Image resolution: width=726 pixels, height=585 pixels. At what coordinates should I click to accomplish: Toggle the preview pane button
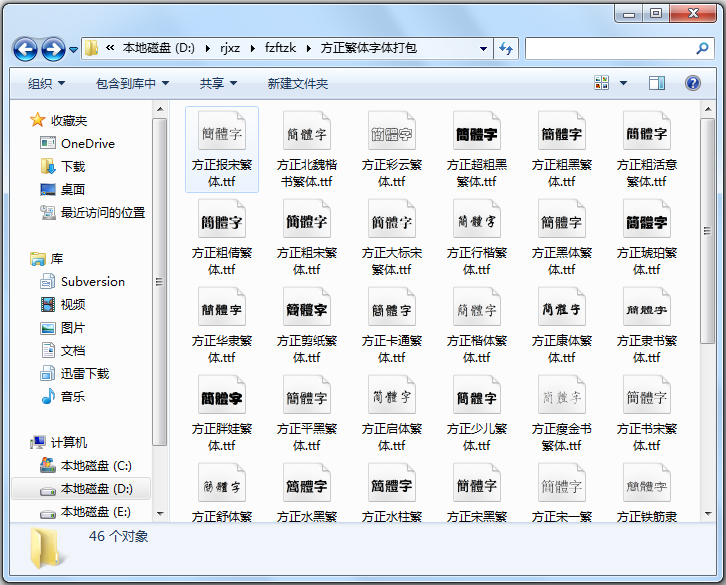tap(657, 83)
